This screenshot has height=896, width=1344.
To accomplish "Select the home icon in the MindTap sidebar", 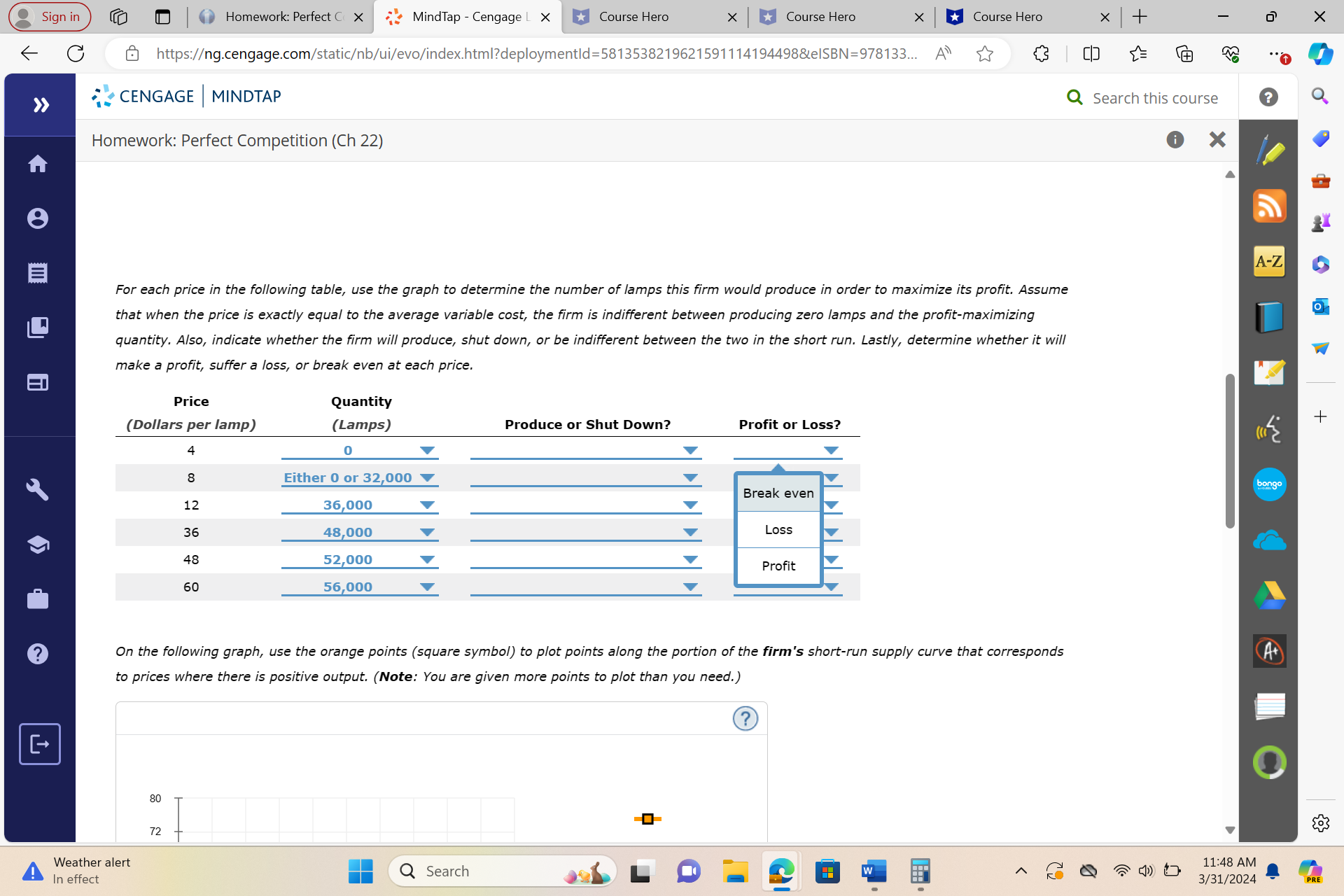I will point(38,163).
